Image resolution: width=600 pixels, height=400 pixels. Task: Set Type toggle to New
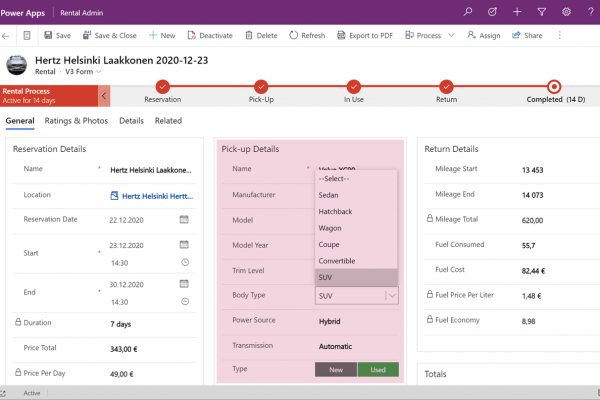tap(336, 370)
